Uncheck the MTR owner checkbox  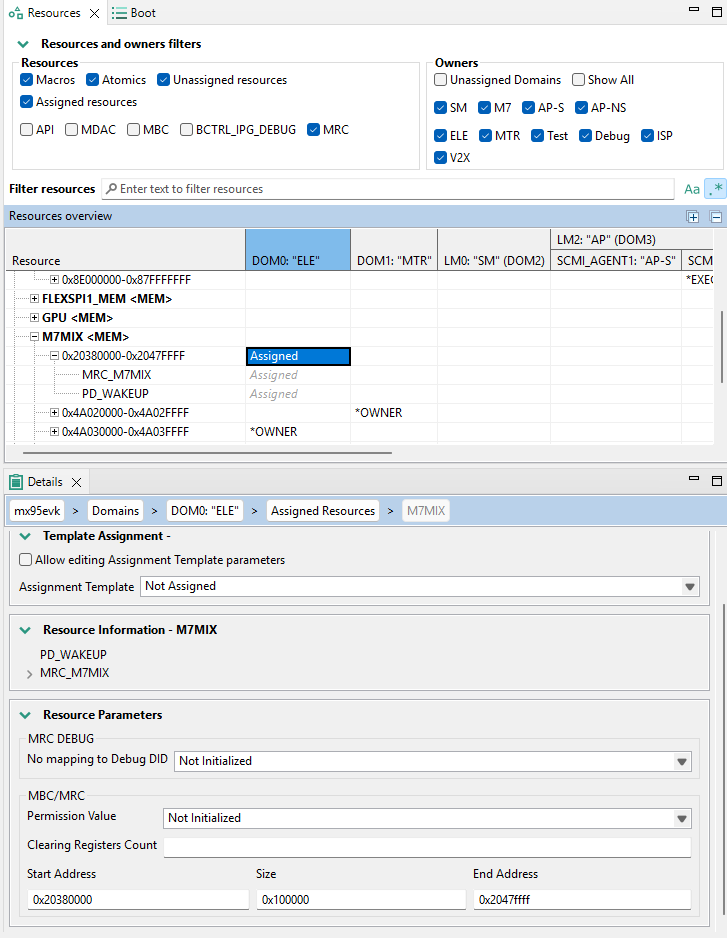coord(485,136)
